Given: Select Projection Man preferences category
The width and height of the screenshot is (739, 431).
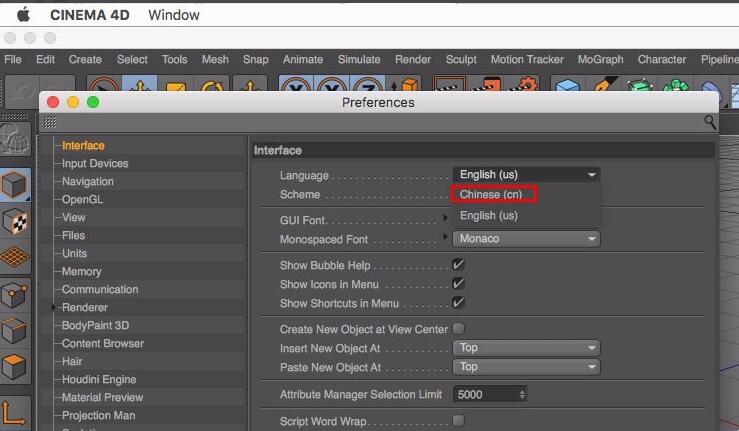Looking at the screenshot, I should [99, 415].
